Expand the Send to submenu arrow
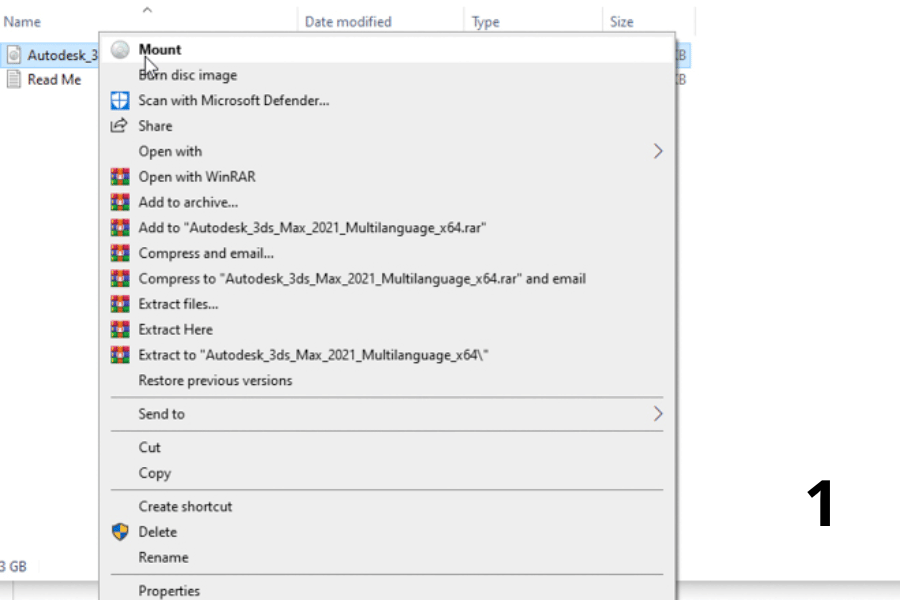The height and width of the screenshot is (600, 900). coord(657,414)
